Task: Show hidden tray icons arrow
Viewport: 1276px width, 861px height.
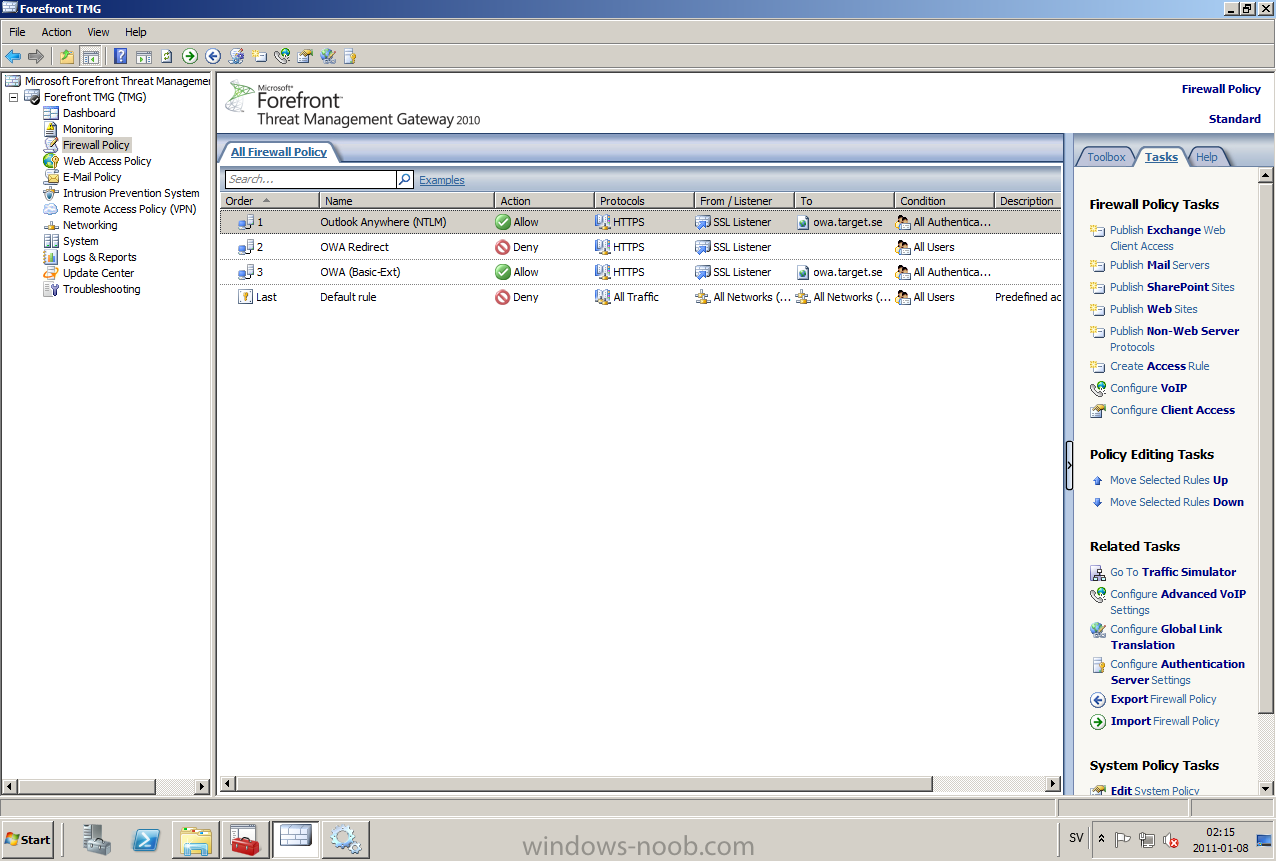Action: click(1101, 839)
